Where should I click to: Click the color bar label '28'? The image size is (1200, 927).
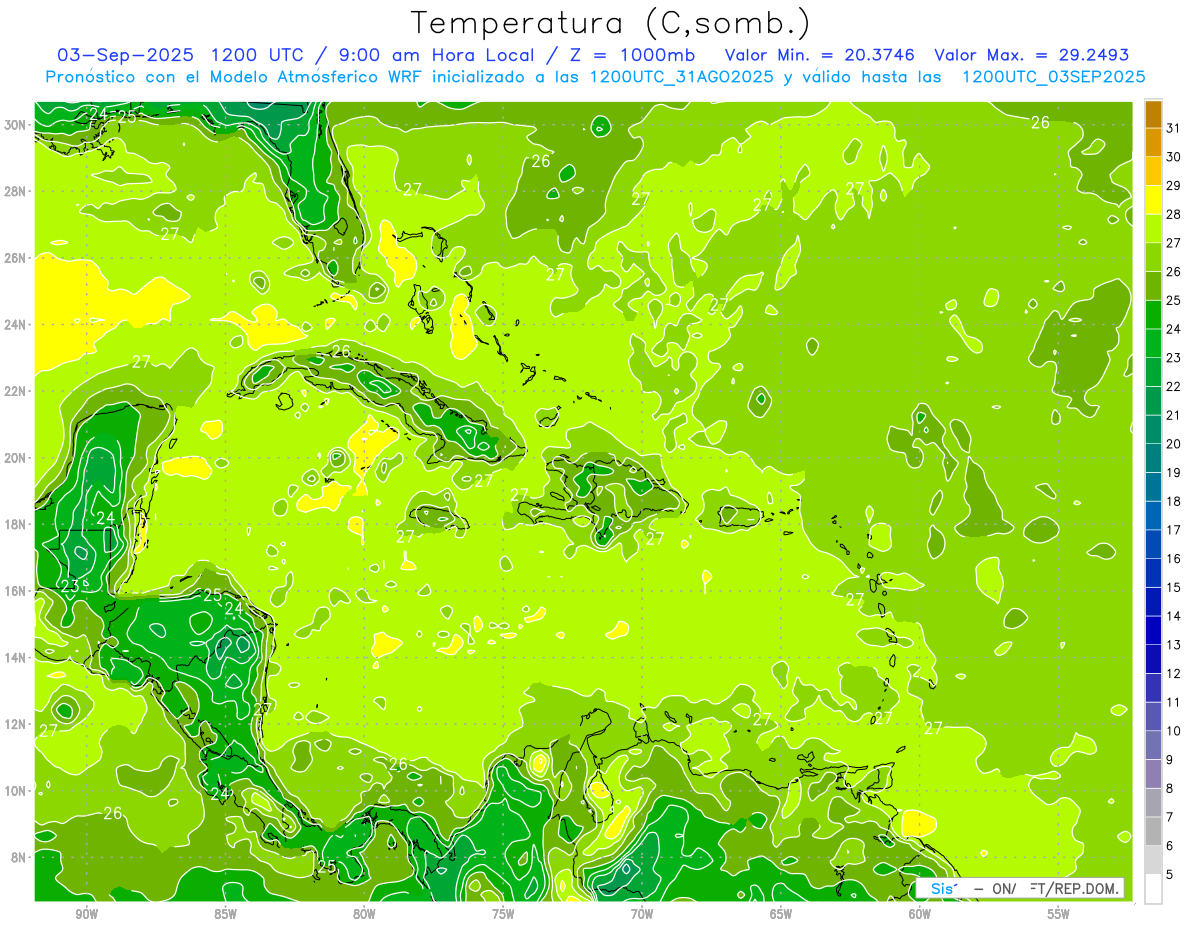tap(1174, 214)
